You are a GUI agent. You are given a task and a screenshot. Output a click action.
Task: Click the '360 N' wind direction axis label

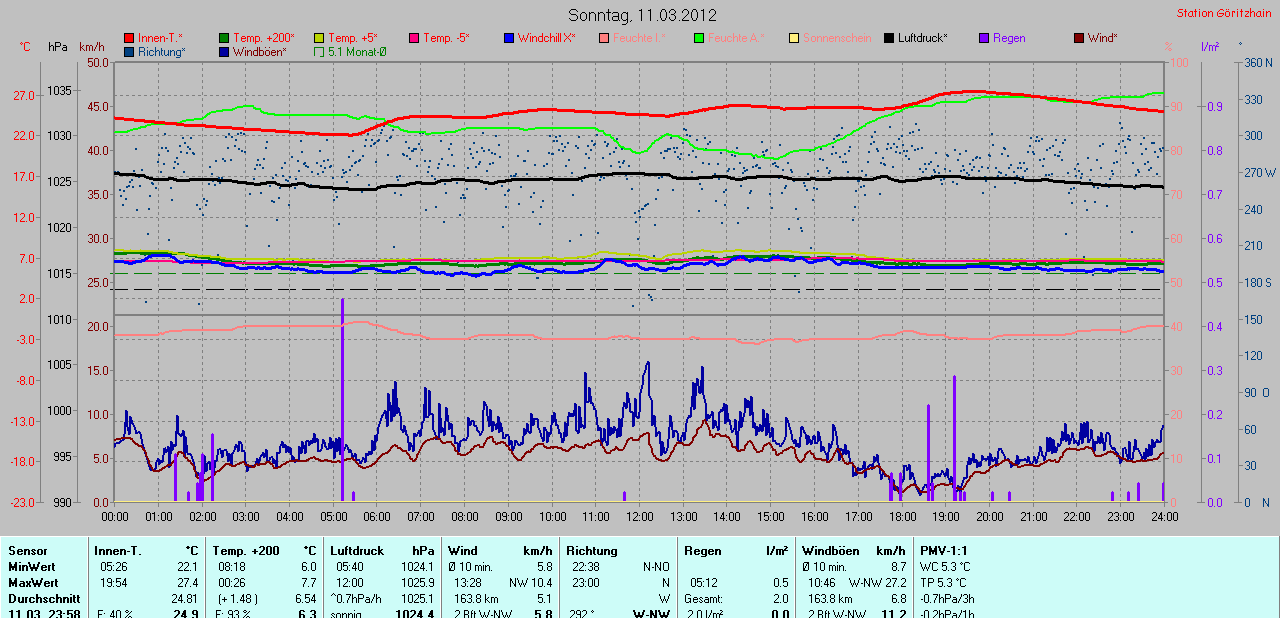coord(1258,62)
